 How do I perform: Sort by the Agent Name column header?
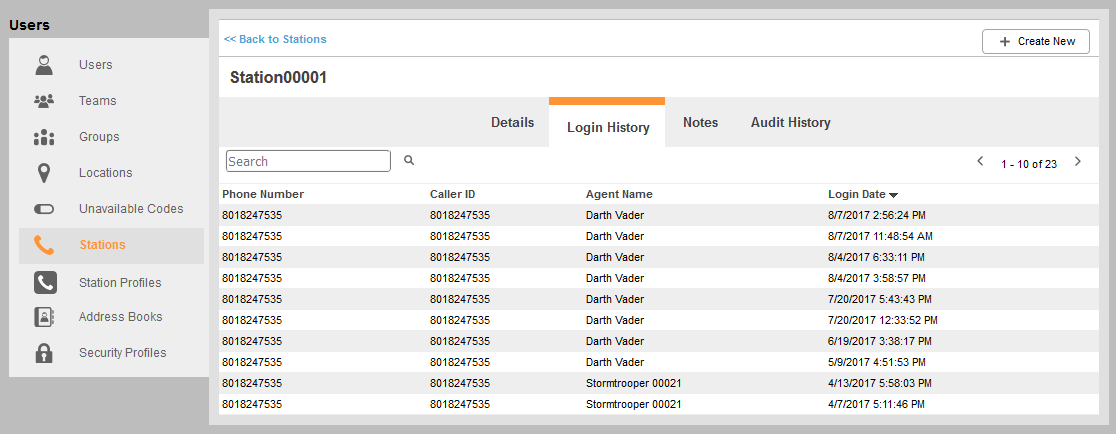pos(619,194)
